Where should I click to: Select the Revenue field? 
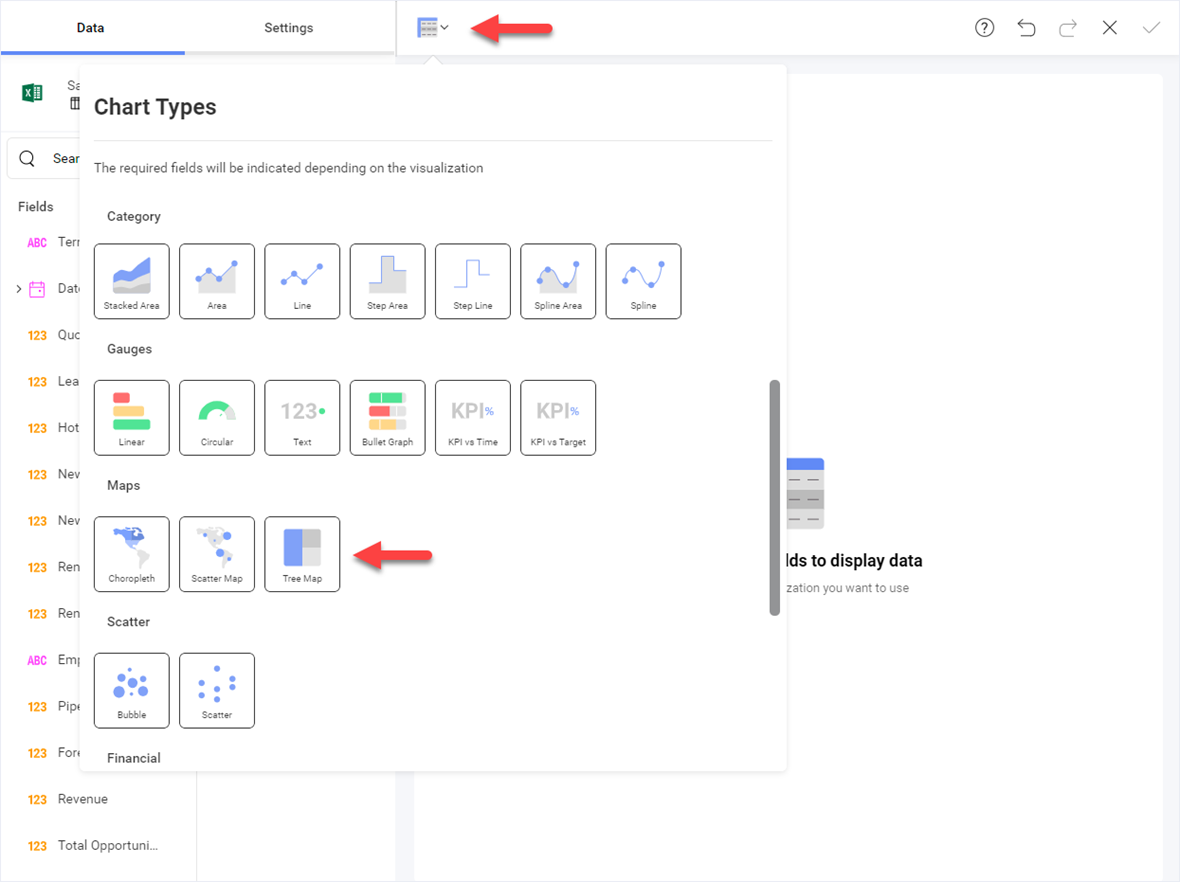[x=82, y=799]
